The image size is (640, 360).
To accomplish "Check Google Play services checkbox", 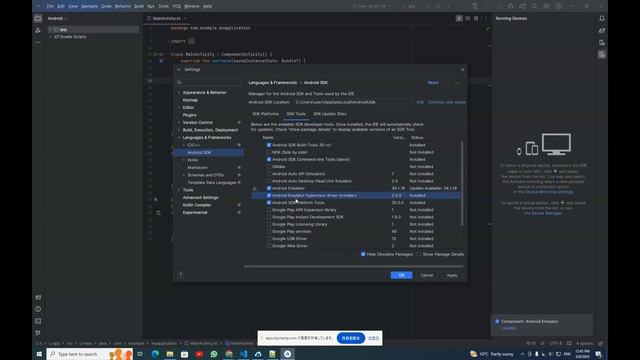I will tap(269, 231).
